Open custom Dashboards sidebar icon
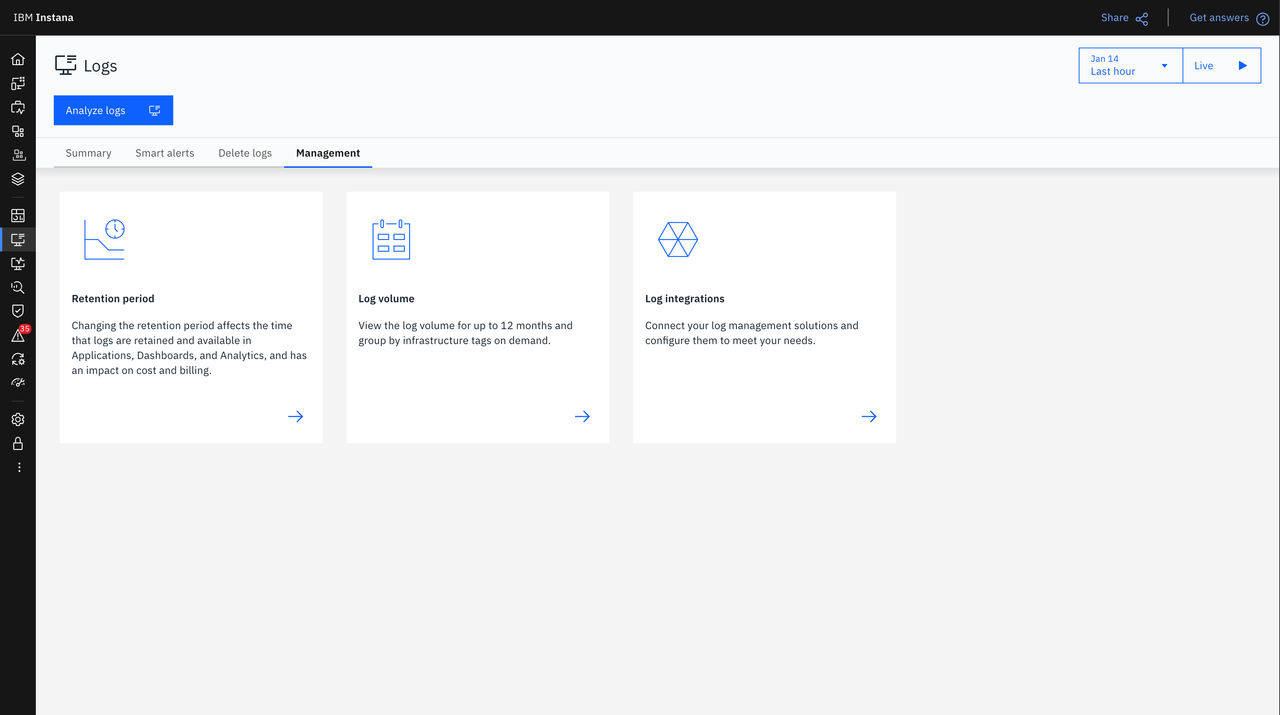 [x=18, y=215]
